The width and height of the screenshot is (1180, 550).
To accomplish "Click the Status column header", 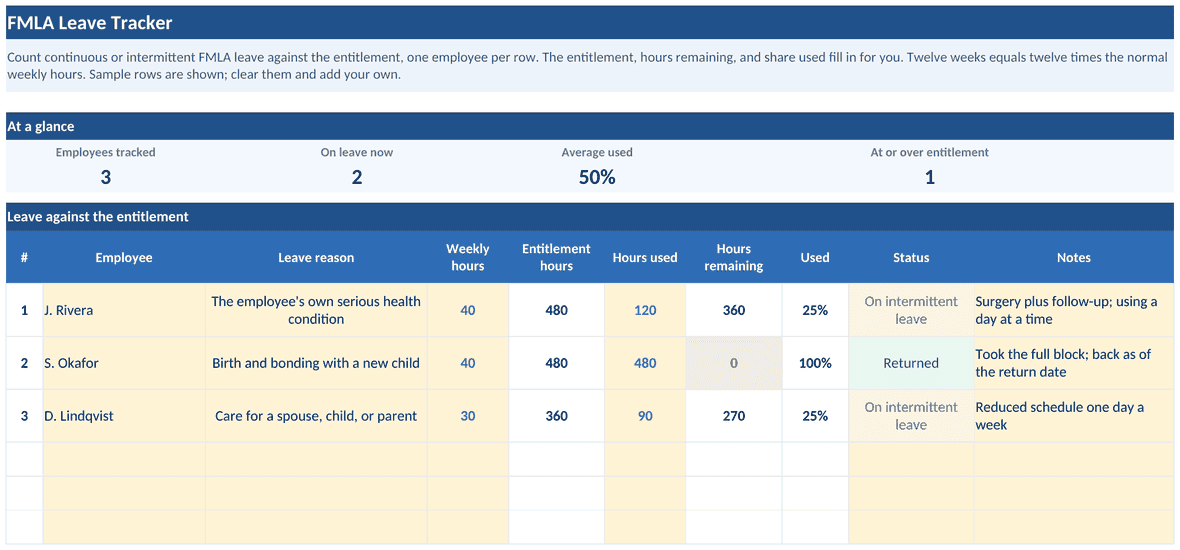I will [911, 257].
